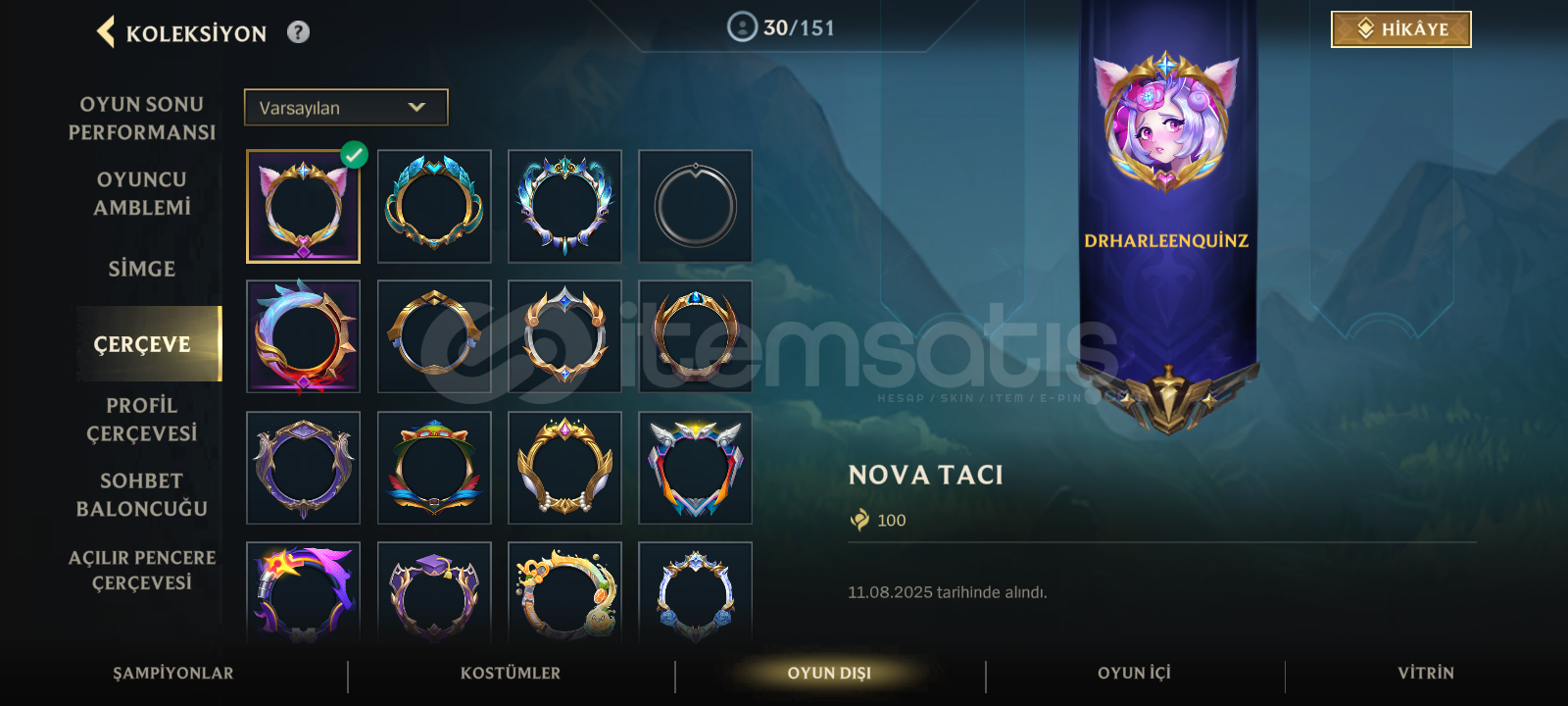Go back using the Koleksiyon arrow
Image resolution: width=1568 pixels, height=706 pixels.
106,32
